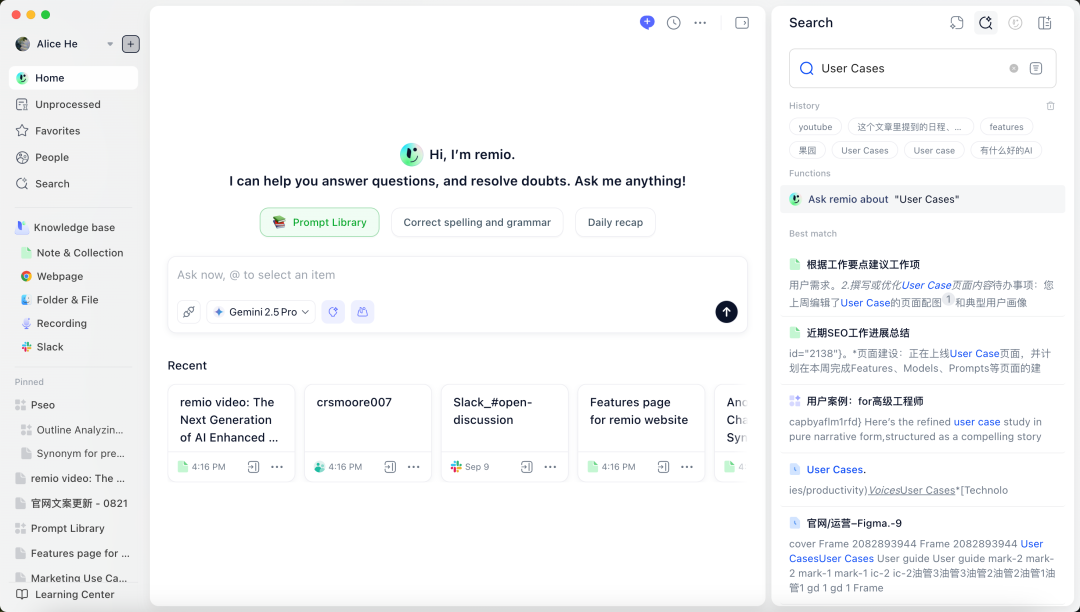Screen dimensions: 1080x612
Task: Open the Prompt Library button
Action: (319, 222)
